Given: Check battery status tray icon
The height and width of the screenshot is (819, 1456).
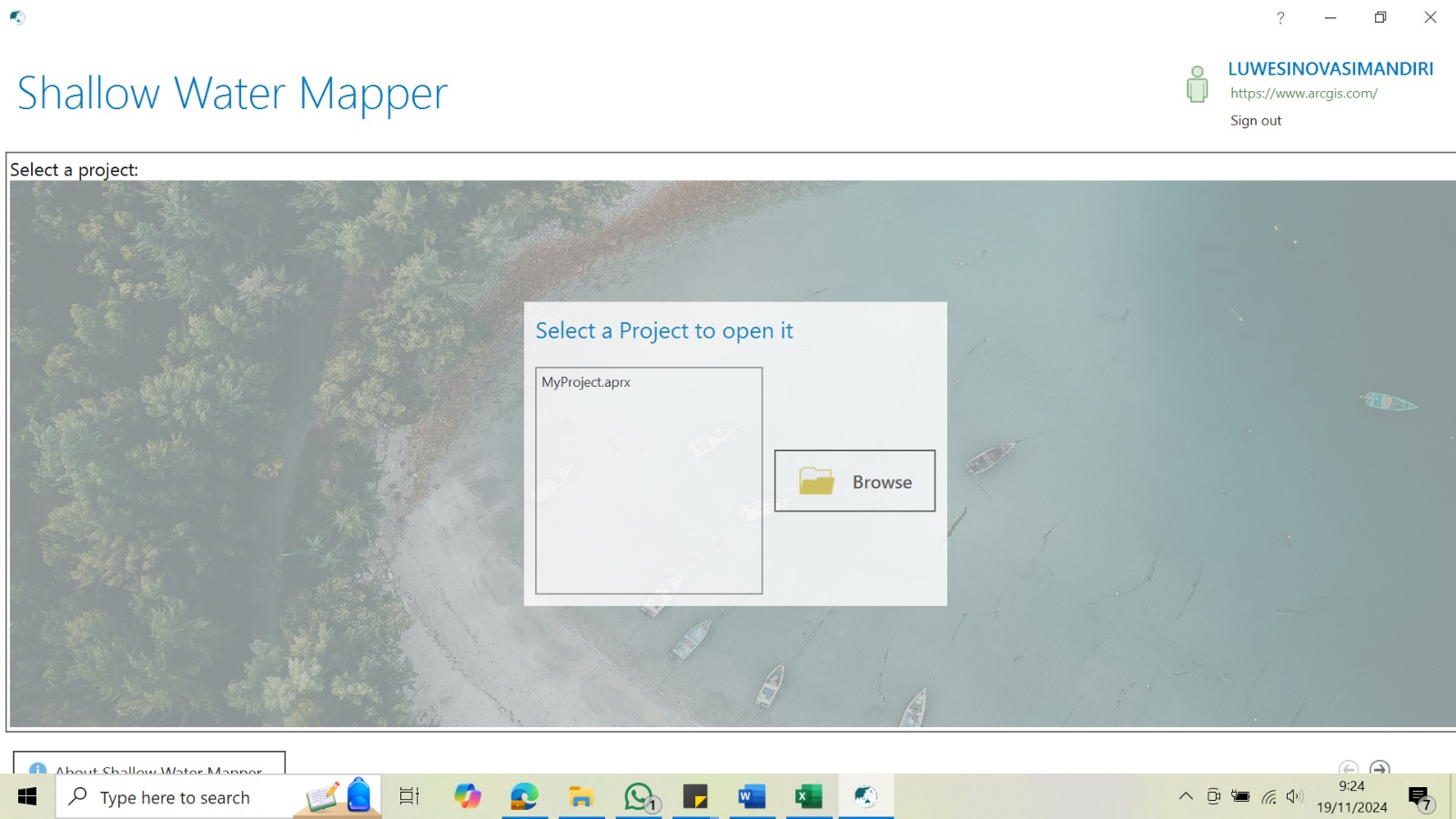Looking at the screenshot, I should (x=1240, y=797).
